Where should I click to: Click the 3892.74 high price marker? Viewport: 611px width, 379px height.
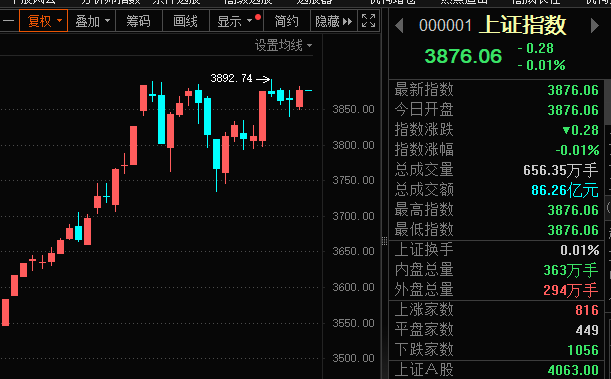(231, 78)
